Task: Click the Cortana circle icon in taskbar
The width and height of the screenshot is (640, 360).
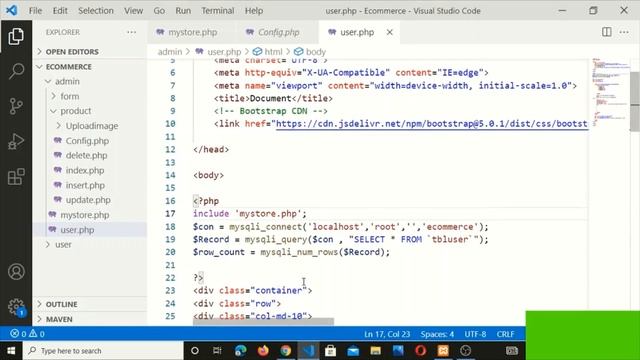Action: pos(195,351)
